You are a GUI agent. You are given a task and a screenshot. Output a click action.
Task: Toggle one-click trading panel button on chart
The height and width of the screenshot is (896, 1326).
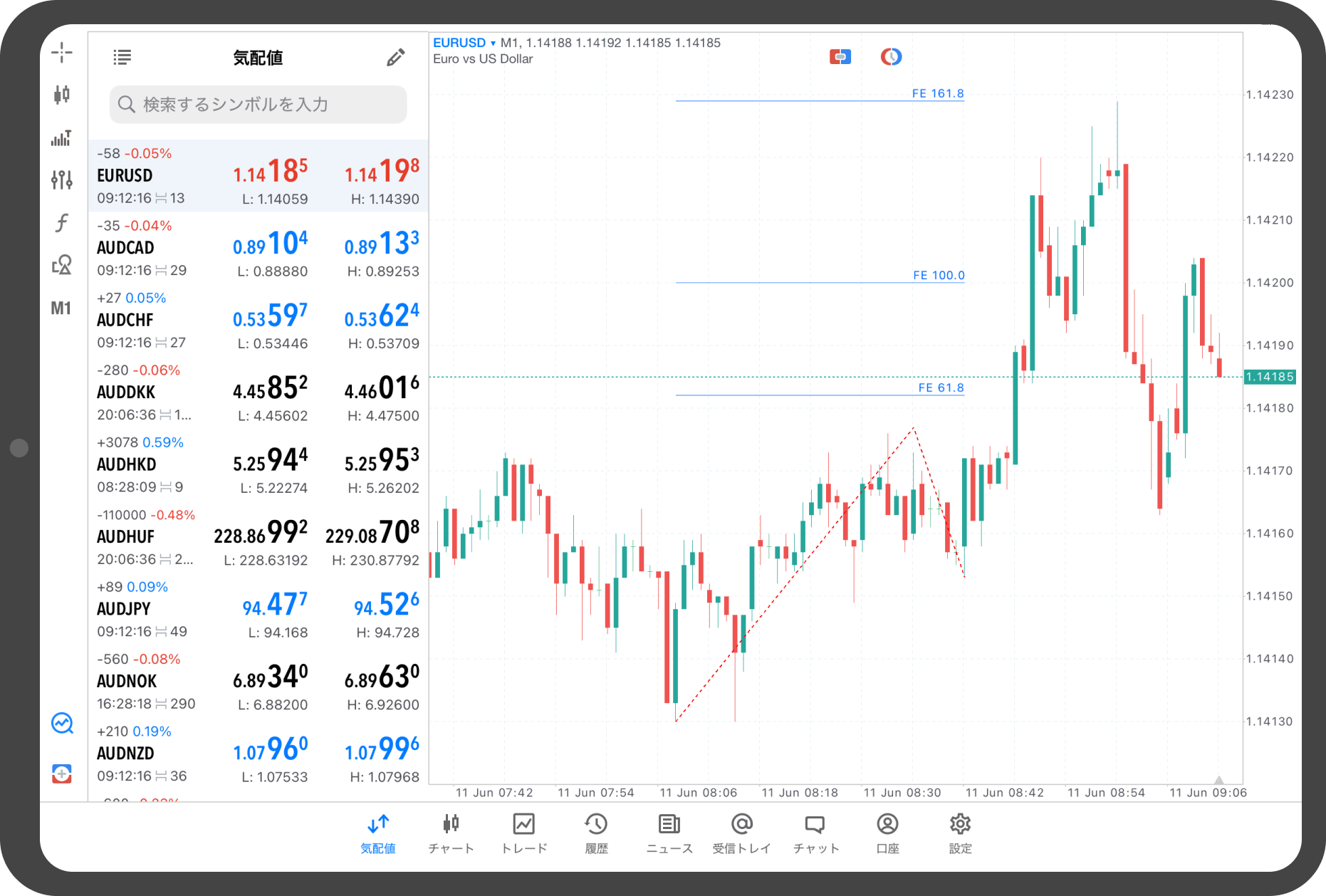click(840, 57)
